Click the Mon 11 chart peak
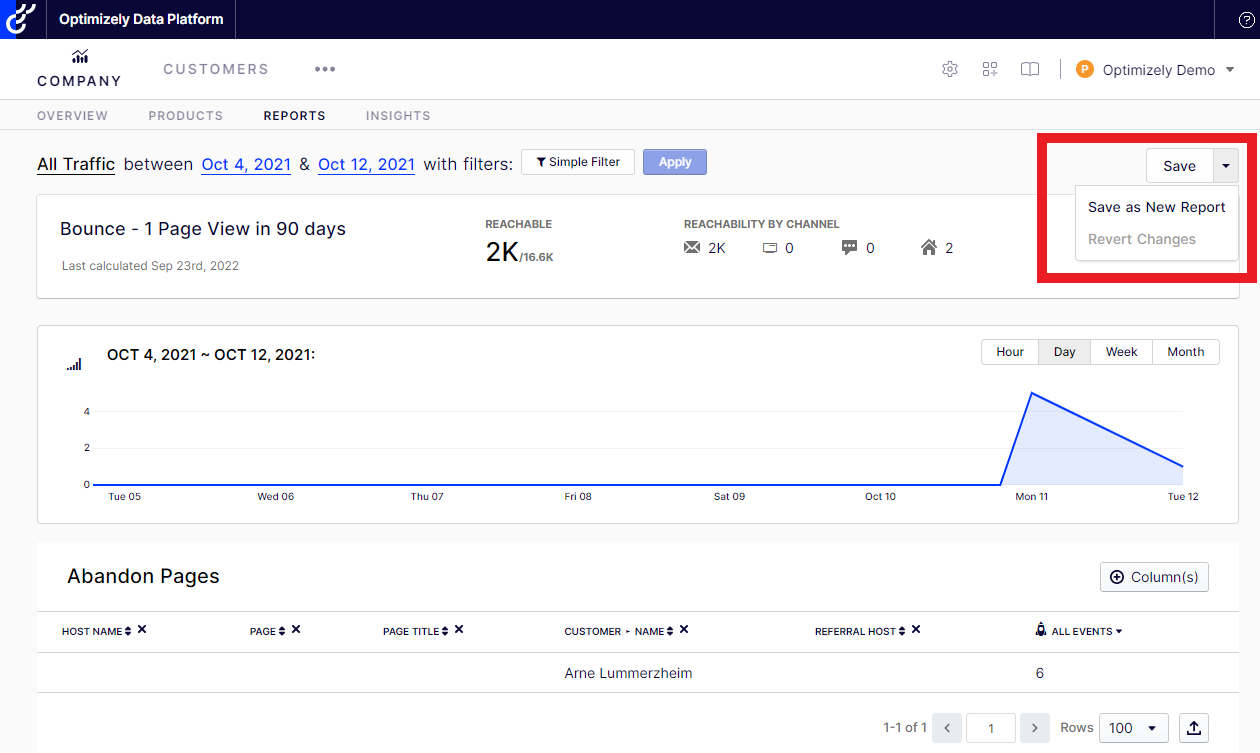 1031,393
